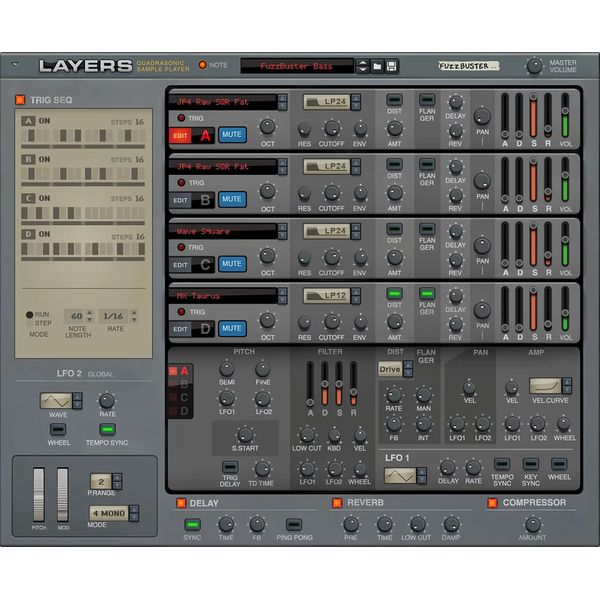
Task: Toggle layer D DIST button
Action: pyautogui.click(x=394, y=293)
